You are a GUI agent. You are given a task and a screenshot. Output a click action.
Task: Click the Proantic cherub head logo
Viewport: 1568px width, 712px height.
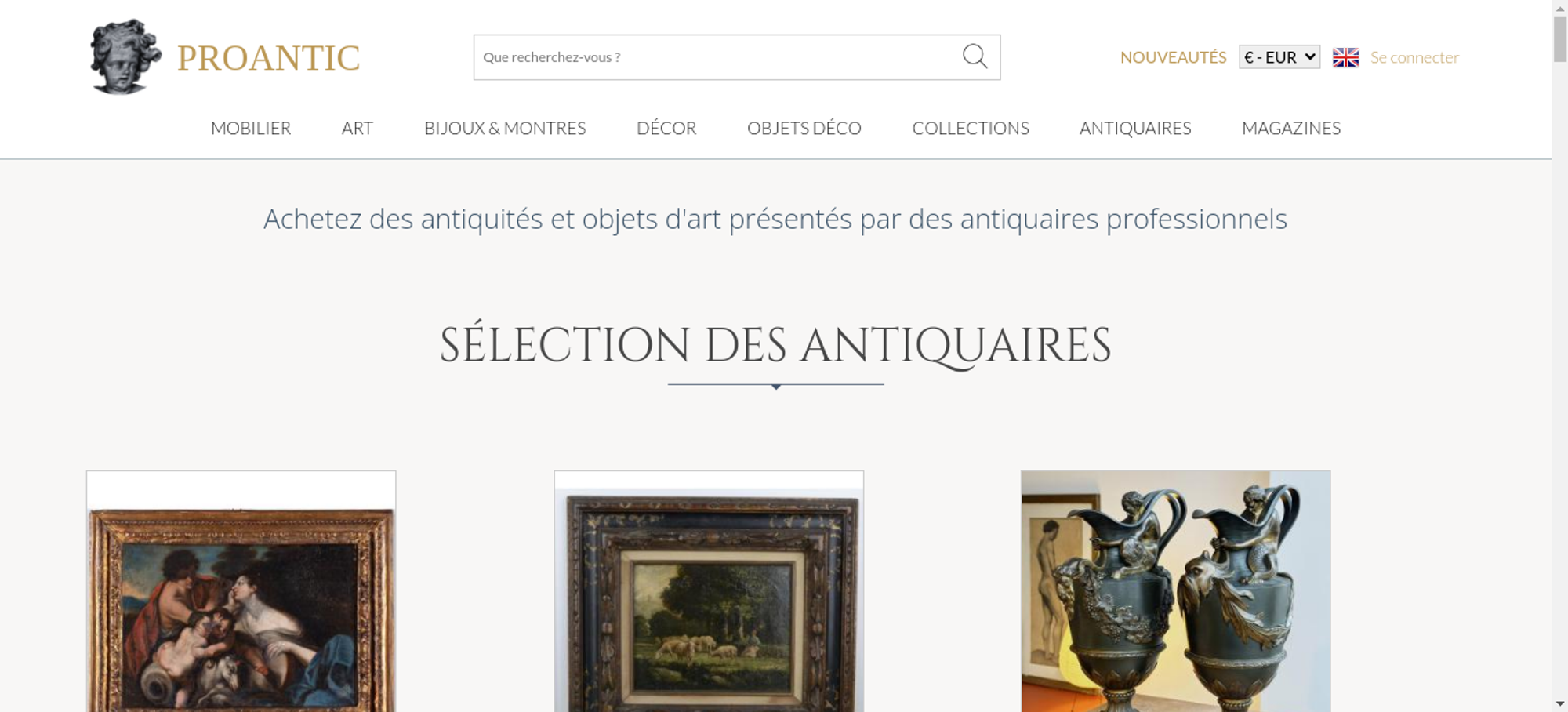click(125, 57)
